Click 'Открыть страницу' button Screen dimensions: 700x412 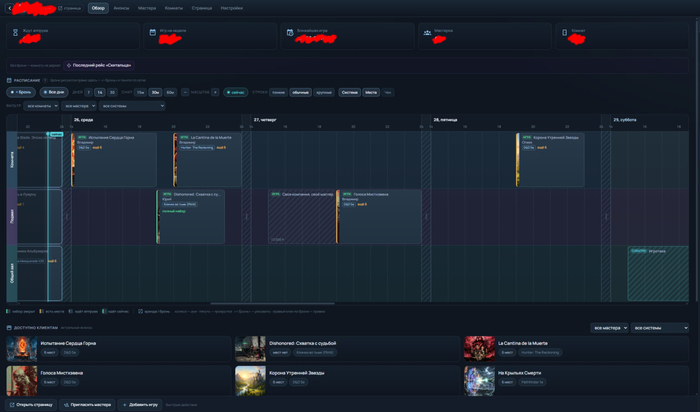click(x=31, y=405)
